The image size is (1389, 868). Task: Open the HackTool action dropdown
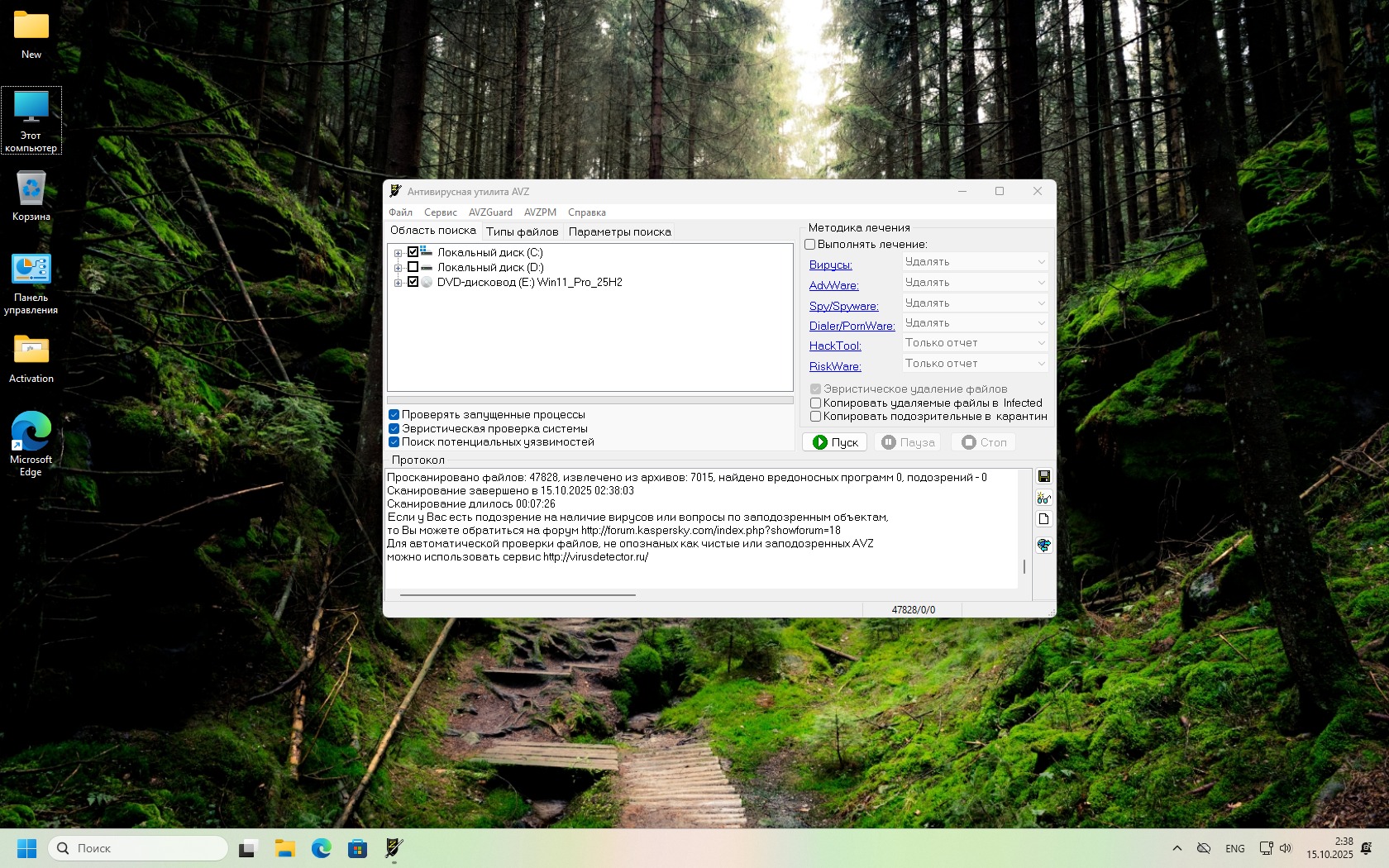click(x=975, y=343)
